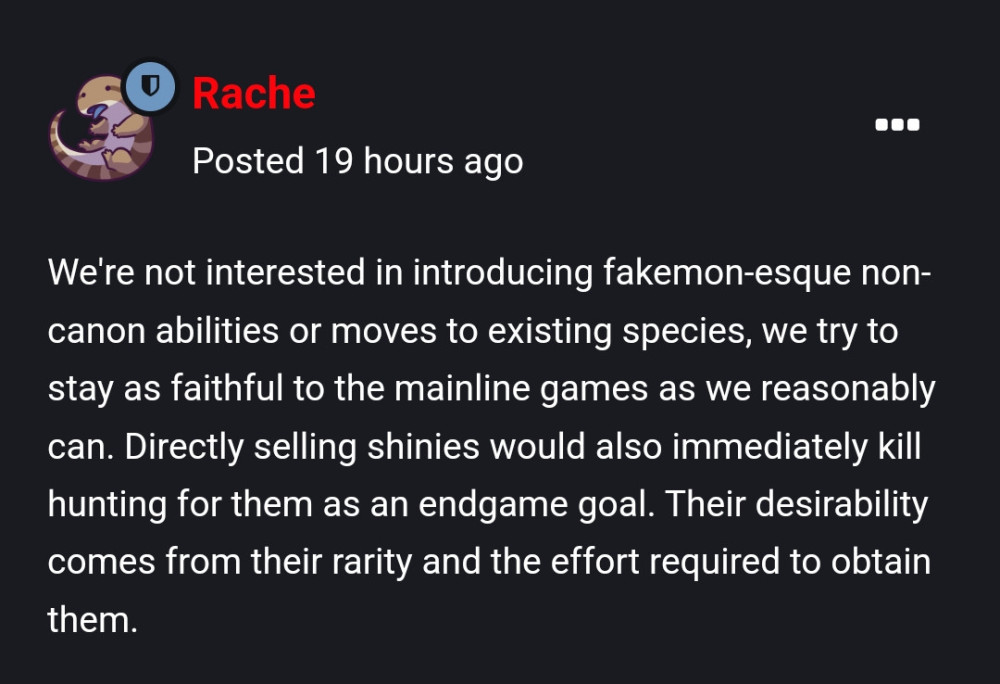Click the word 'fakemon-esque' in the post
The height and width of the screenshot is (684, 1000).
726,273
